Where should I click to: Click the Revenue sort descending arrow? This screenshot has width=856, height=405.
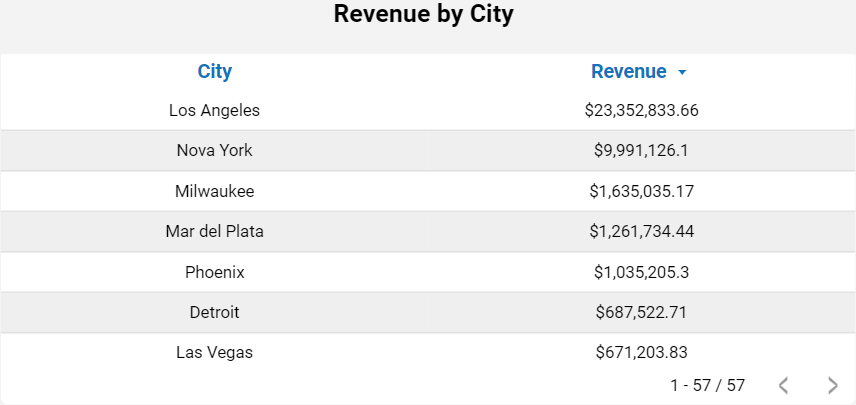[682, 73]
